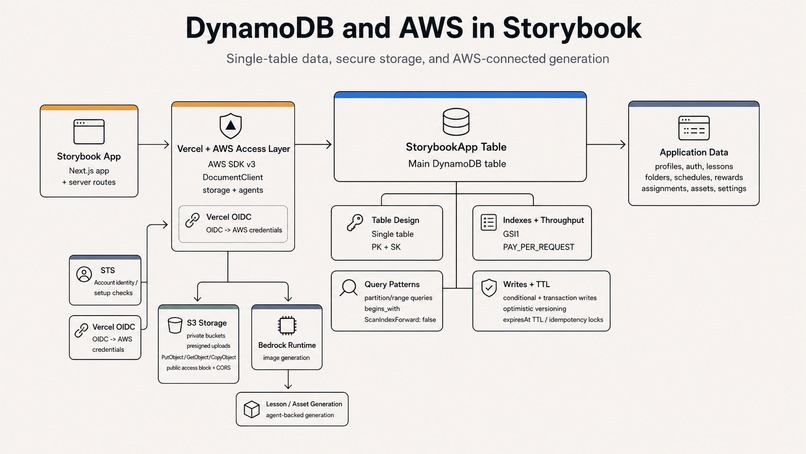The height and width of the screenshot is (454, 806).
Task: Click the link icon inside the Access Layer card
Action: (x=192, y=221)
